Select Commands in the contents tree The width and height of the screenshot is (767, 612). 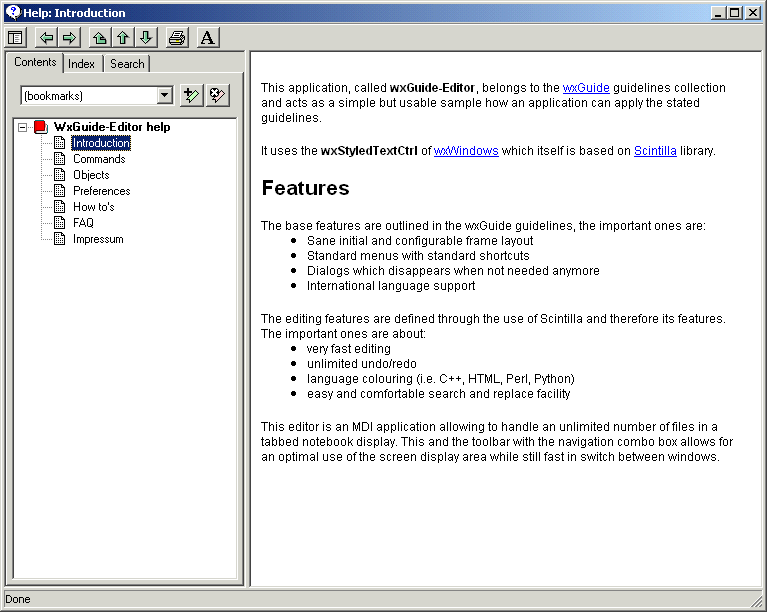click(99, 159)
